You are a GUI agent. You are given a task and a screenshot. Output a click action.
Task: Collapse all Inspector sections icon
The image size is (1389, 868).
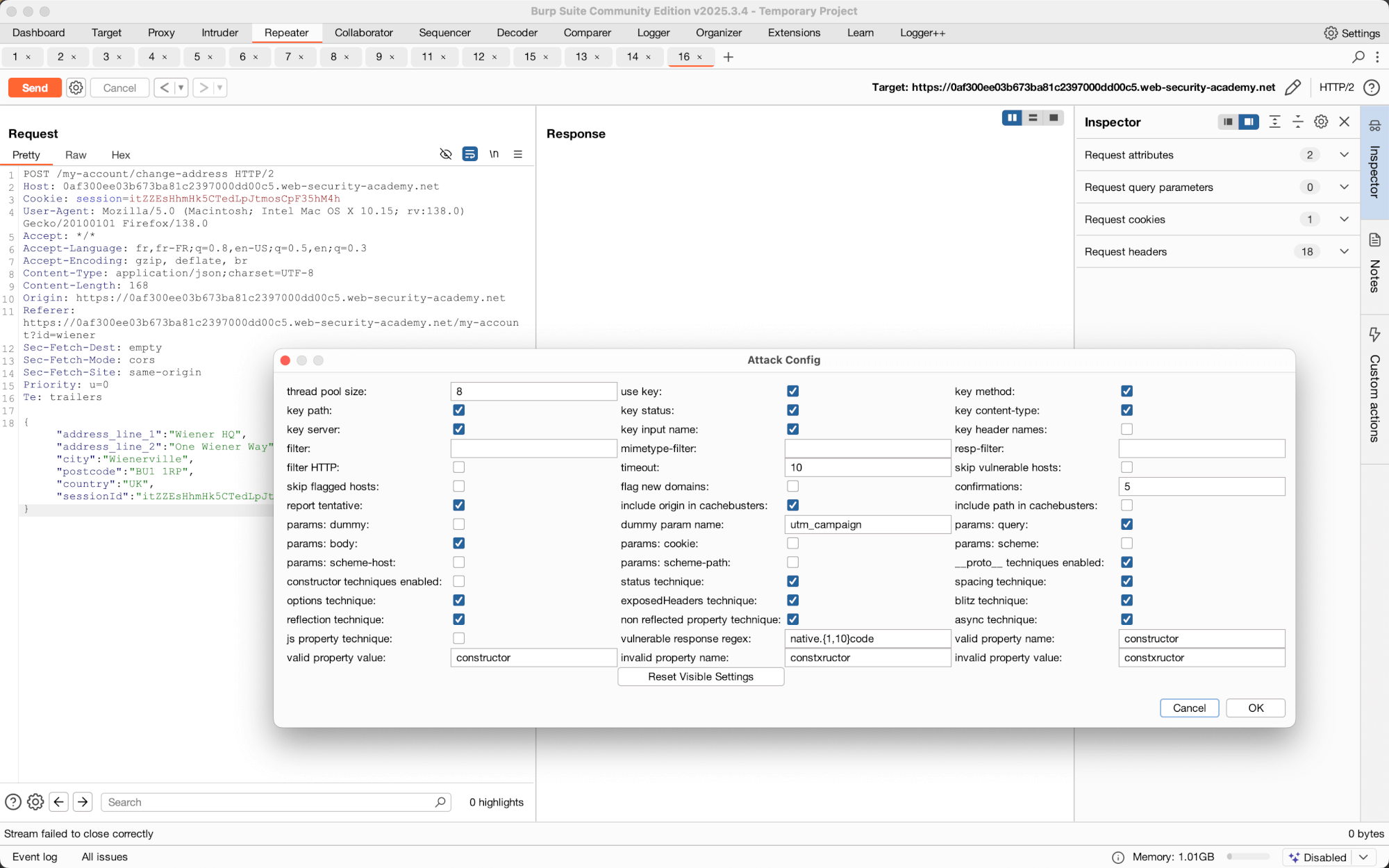click(x=1297, y=122)
